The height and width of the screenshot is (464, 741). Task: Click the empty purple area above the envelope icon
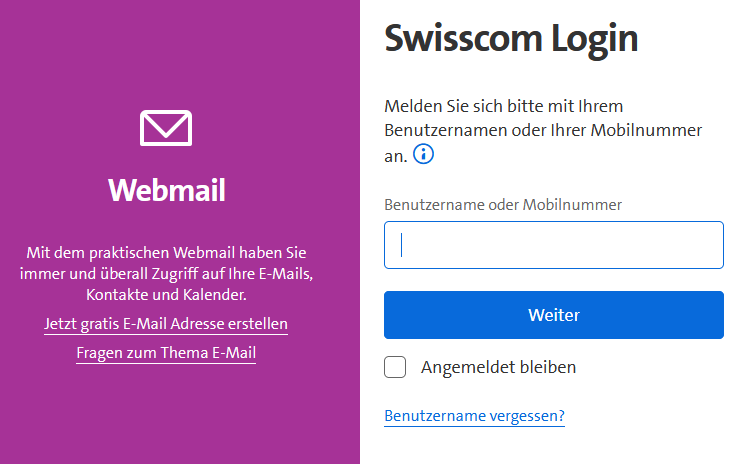(x=166, y=50)
